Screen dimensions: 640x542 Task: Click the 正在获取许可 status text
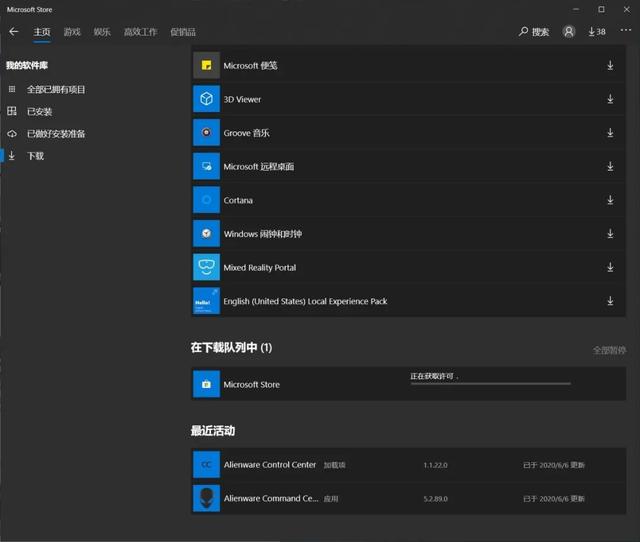pyautogui.click(x=432, y=376)
